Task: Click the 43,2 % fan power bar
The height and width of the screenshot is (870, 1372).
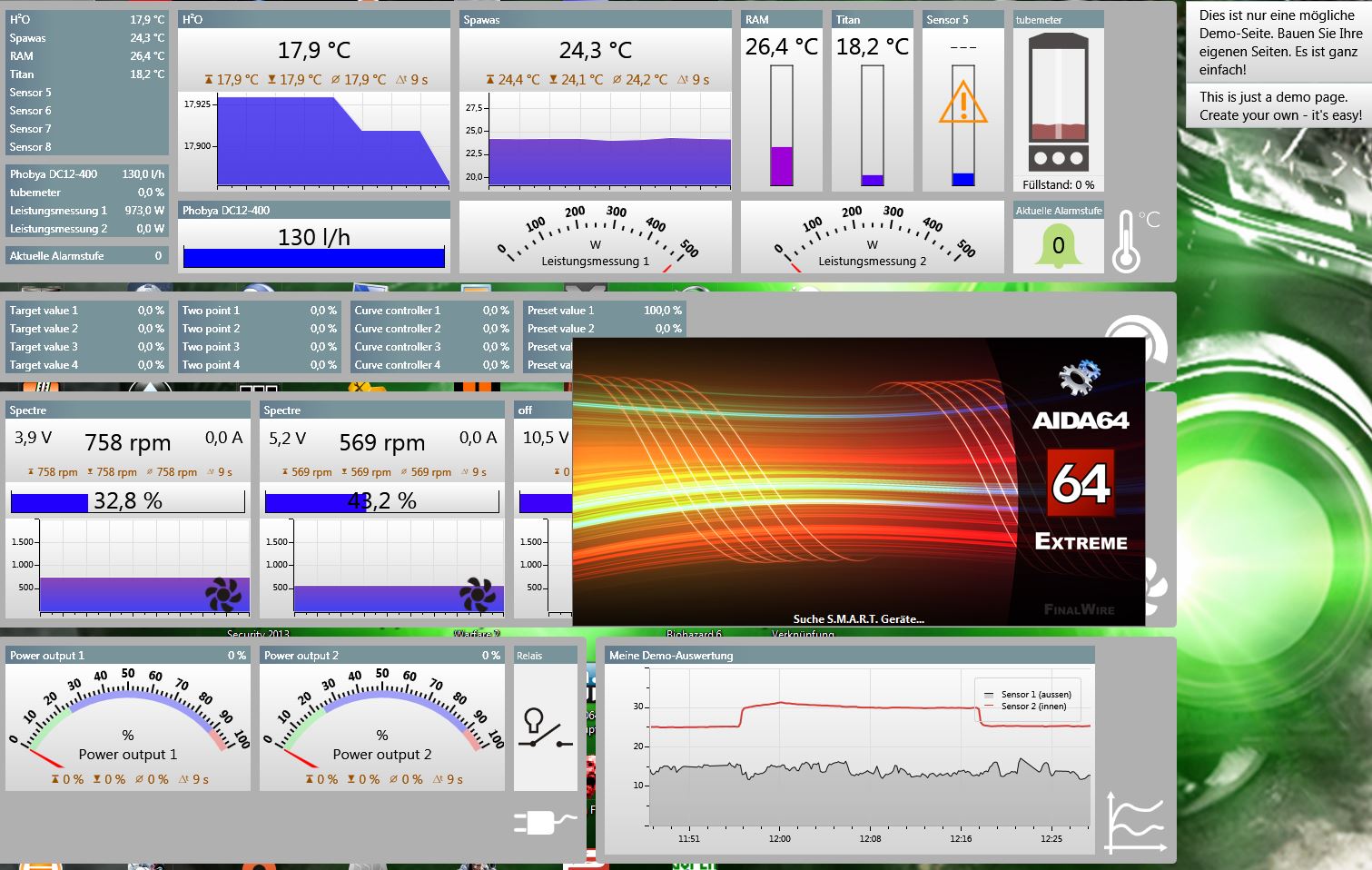Action: click(x=382, y=501)
